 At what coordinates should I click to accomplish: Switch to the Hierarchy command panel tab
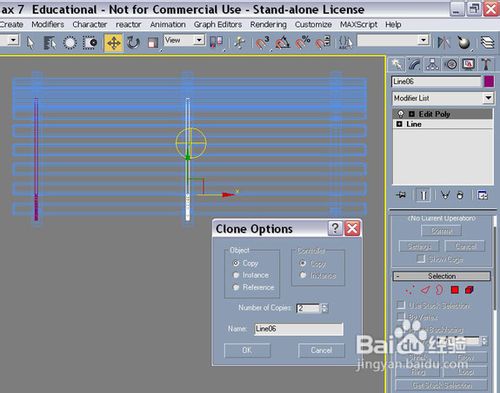point(432,64)
